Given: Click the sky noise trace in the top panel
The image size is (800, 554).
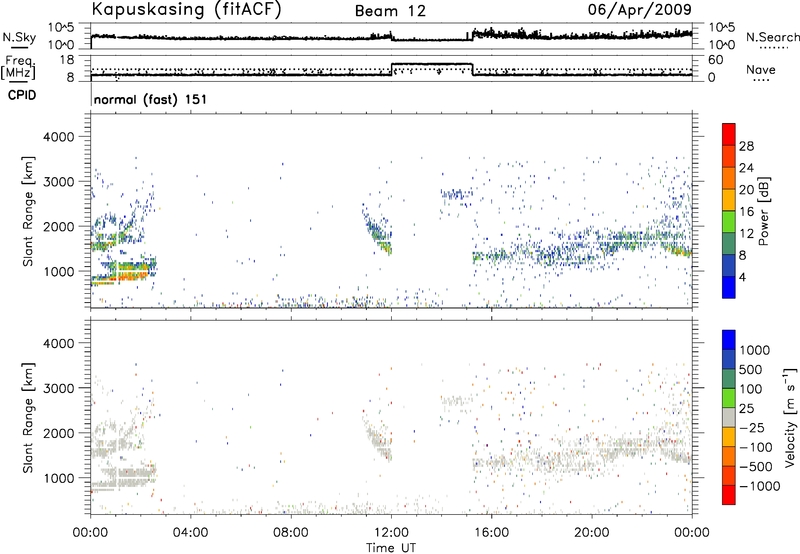Looking at the screenshot, I should coord(391,37).
